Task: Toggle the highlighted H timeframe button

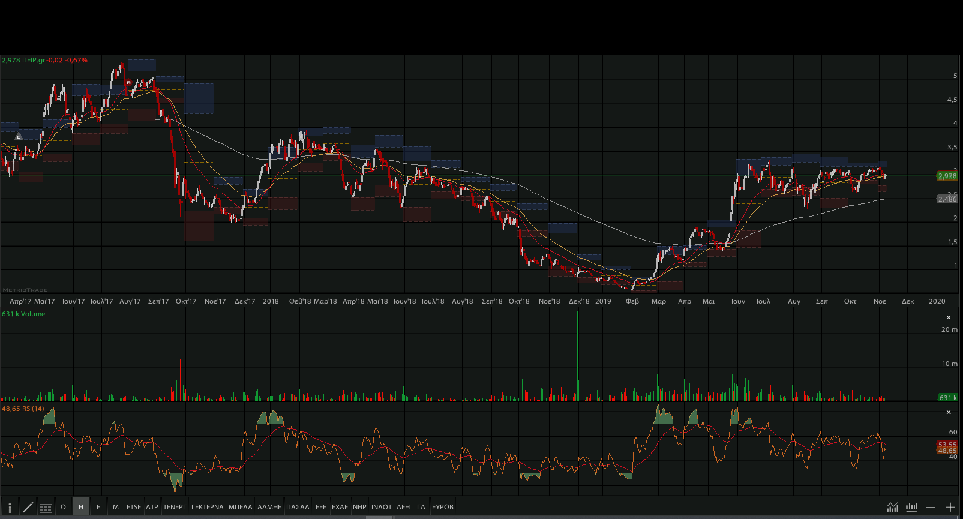Action: tap(81, 508)
